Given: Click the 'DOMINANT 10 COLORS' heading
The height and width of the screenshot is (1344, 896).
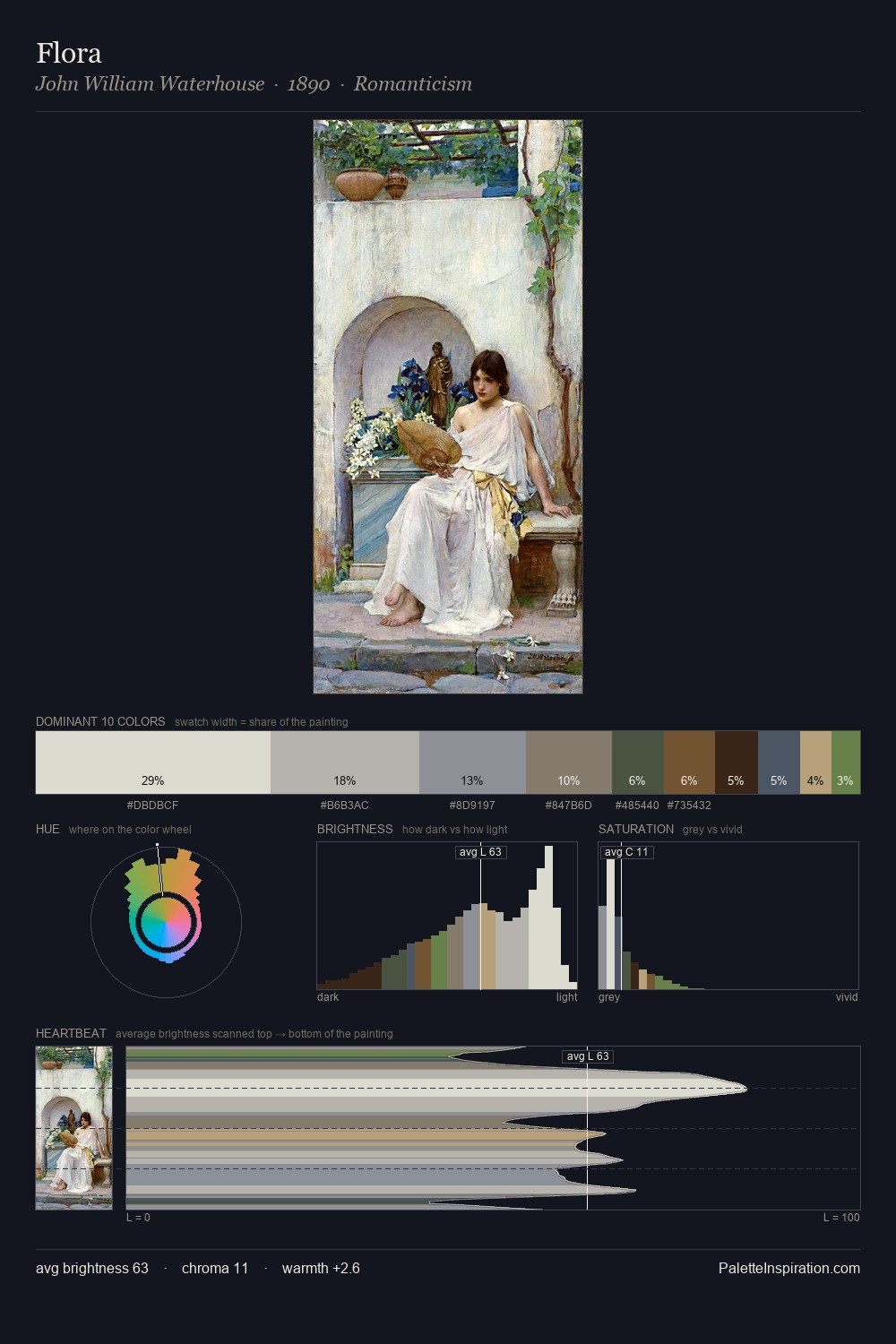Looking at the screenshot, I should 100,721.
